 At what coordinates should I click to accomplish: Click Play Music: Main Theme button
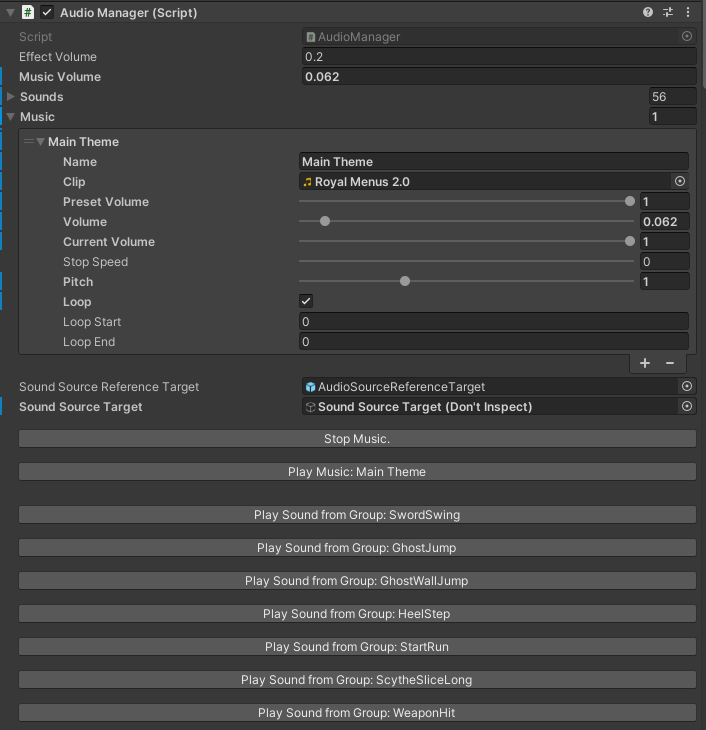pyautogui.click(x=357, y=472)
